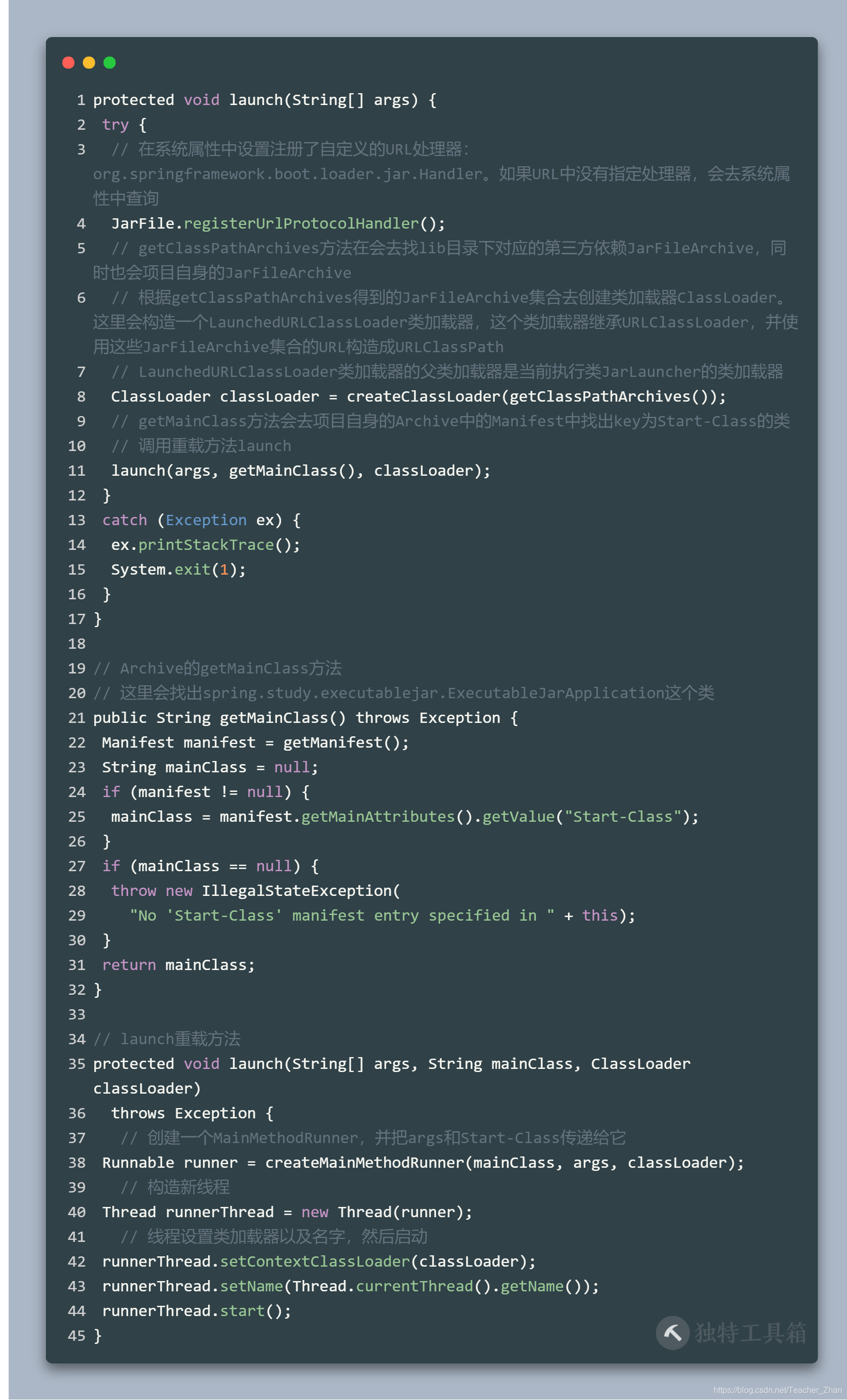Click the yellow minimize dot
Screen dimensions: 847x1400
pyautogui.click(x=89, y=62)
